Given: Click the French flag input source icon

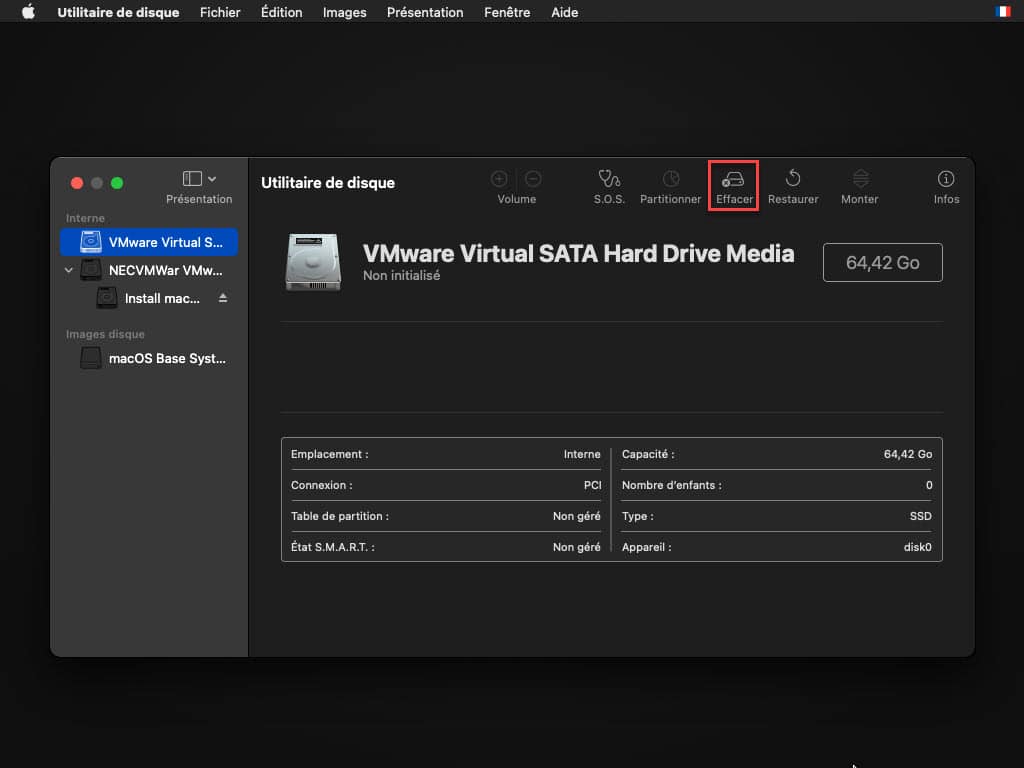Looking at the screenshot, I should (1003, 12).
